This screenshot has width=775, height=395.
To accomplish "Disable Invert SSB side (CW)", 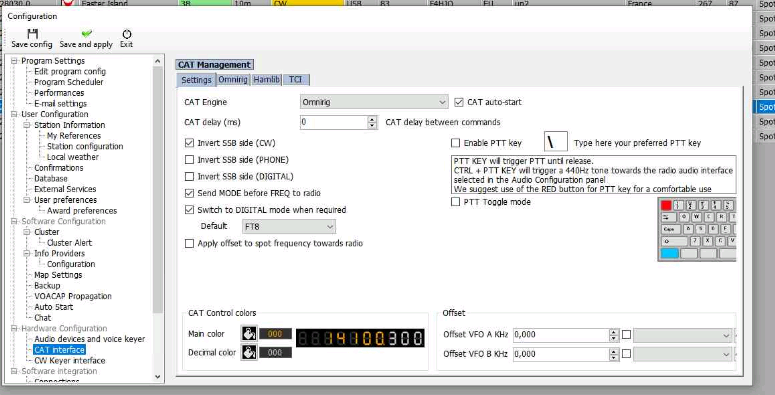I will [x=189, y=143].
